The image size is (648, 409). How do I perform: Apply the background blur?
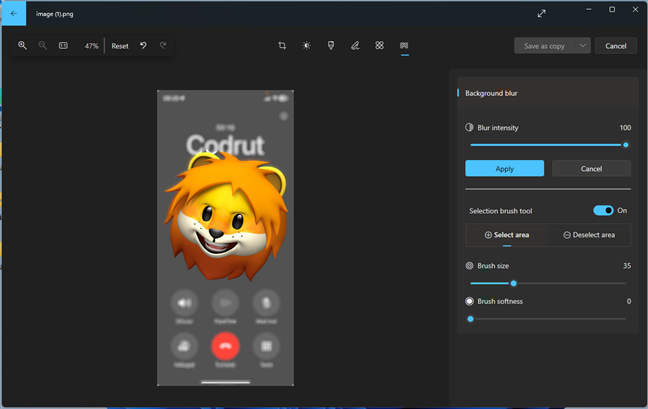(505, 169)
